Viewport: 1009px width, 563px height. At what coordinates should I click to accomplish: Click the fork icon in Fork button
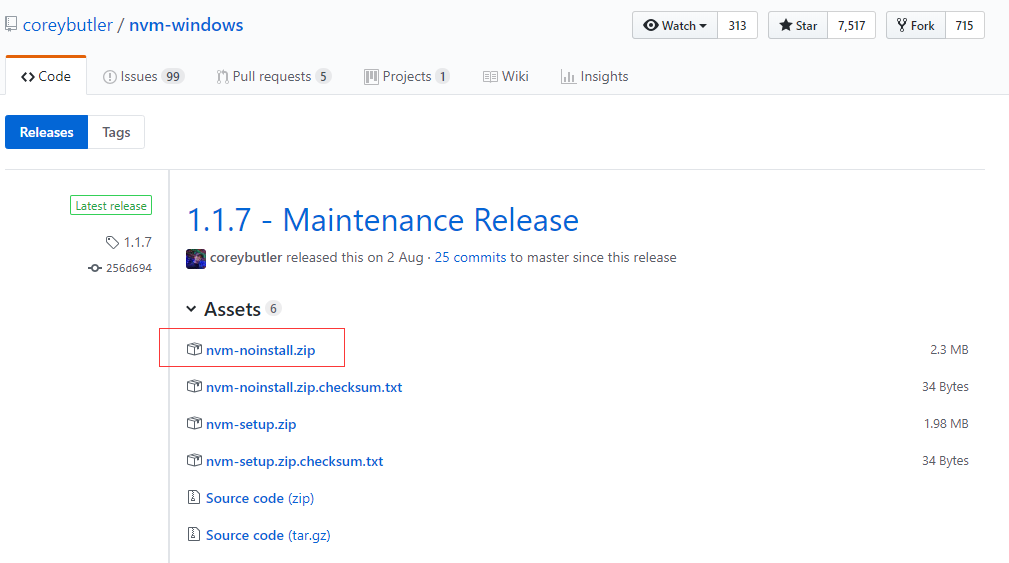902,25
